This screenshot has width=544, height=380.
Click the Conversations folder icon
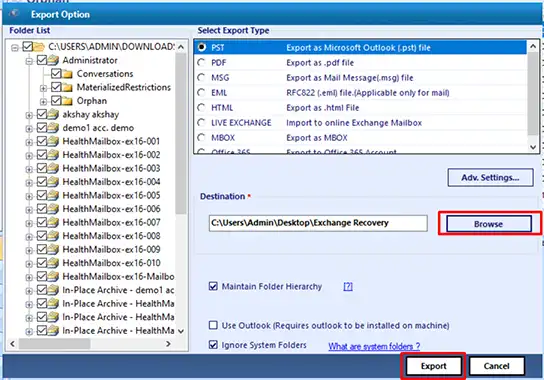click(x=68, y=74)
